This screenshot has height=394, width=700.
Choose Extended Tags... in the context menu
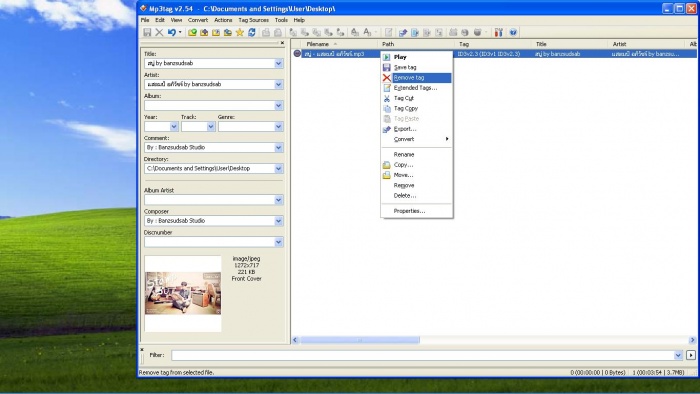tap(417, 88)
